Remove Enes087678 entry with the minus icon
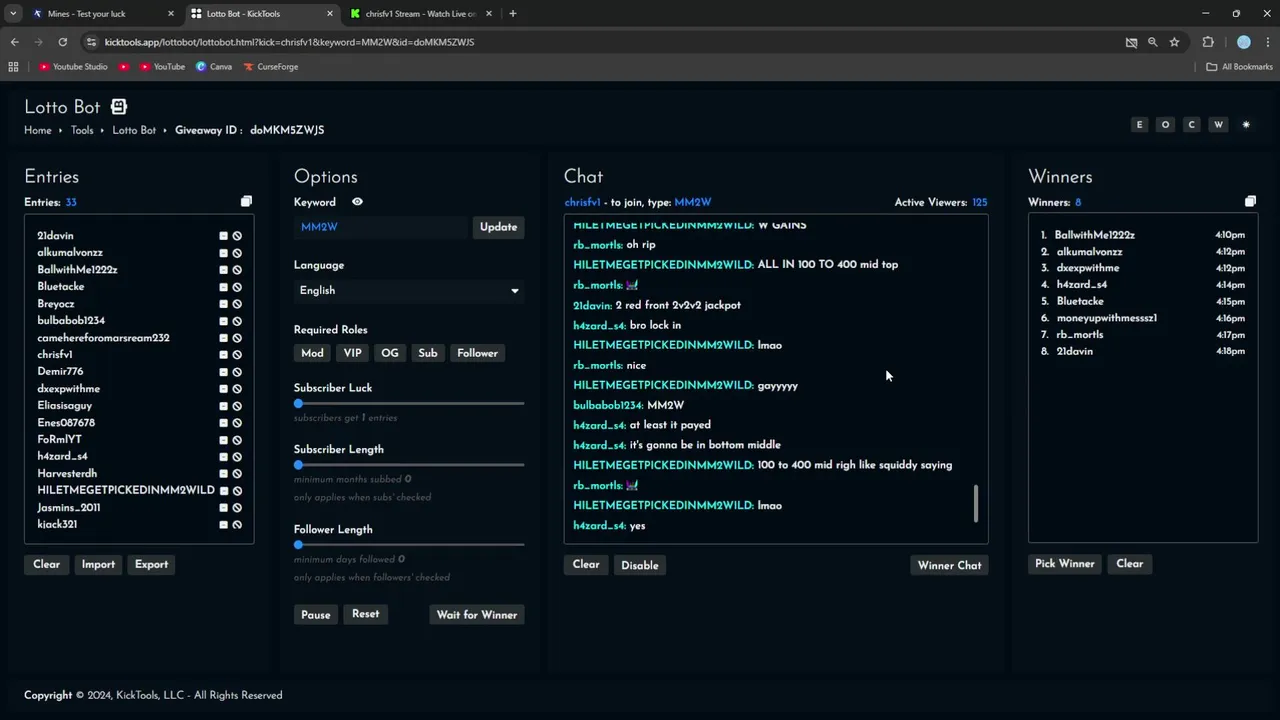1280x720 pixels. click(223, 423)
